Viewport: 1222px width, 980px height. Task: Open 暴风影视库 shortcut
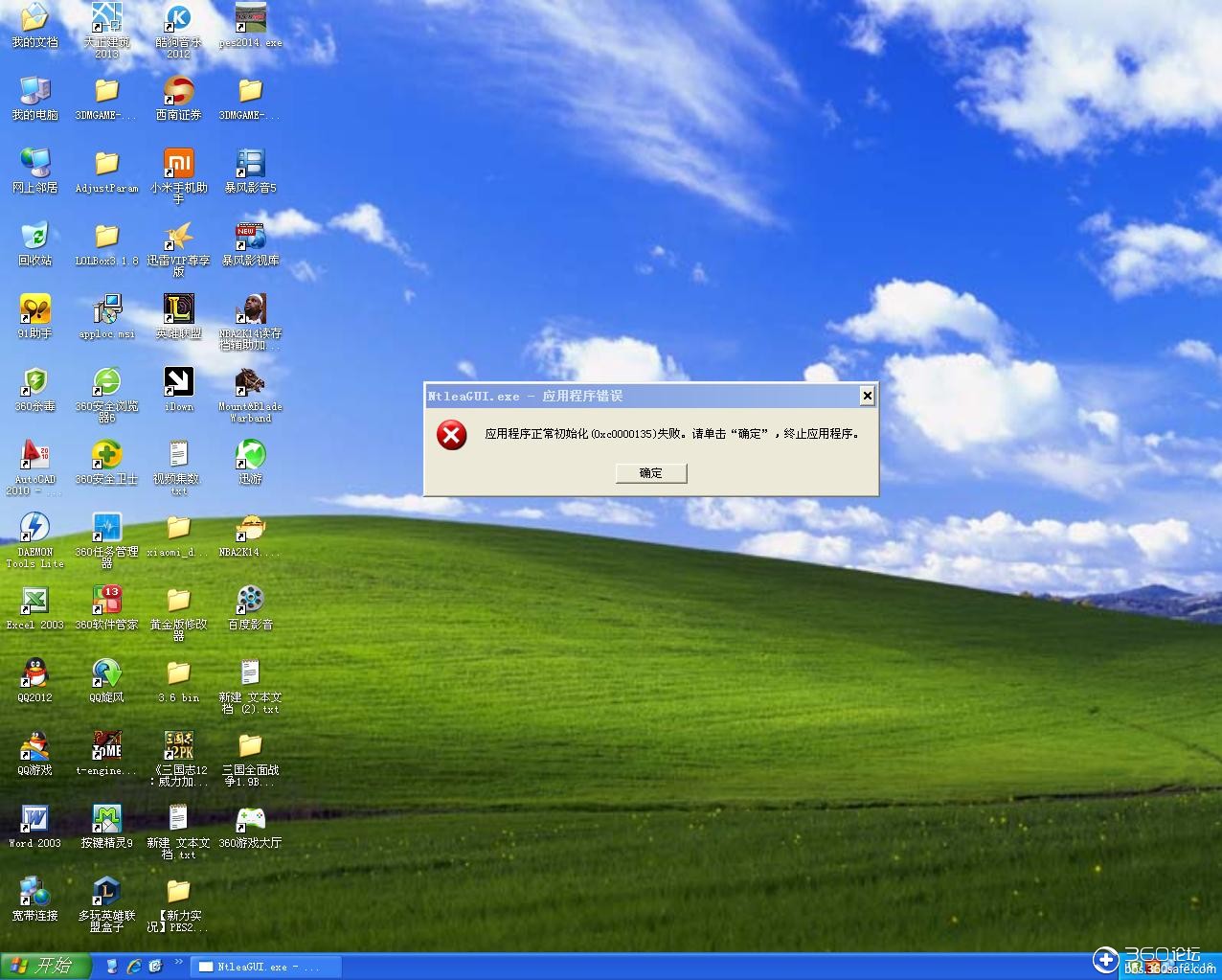click(x=250, y=243)
